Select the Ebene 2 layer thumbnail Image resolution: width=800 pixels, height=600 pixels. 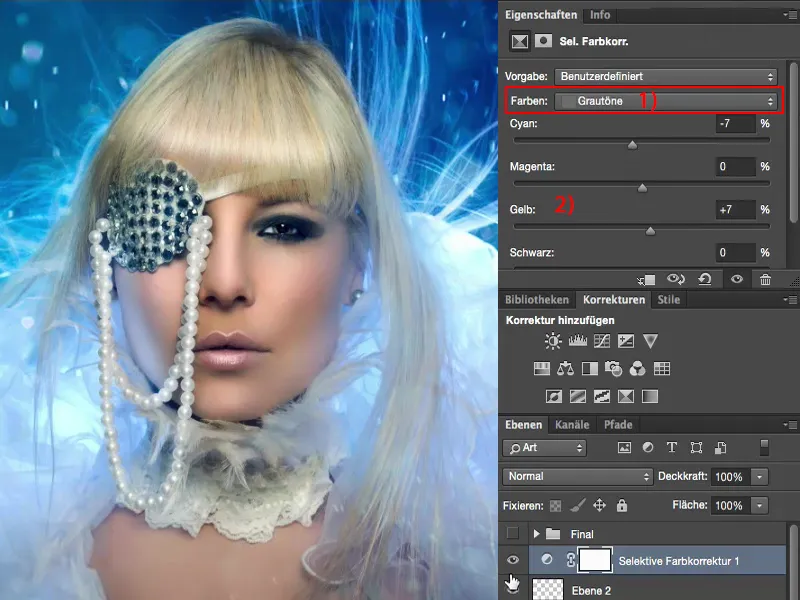click(548, 589)
